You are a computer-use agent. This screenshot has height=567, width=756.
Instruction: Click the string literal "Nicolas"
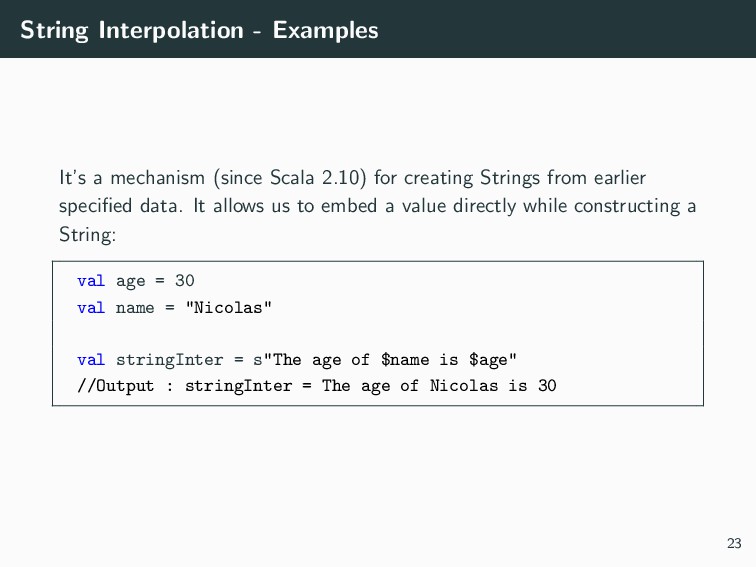[229, 308]
